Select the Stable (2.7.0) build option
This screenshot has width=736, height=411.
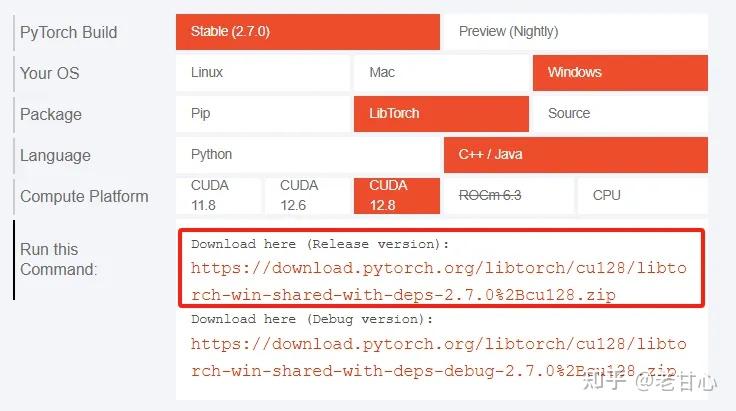[308, 32]
